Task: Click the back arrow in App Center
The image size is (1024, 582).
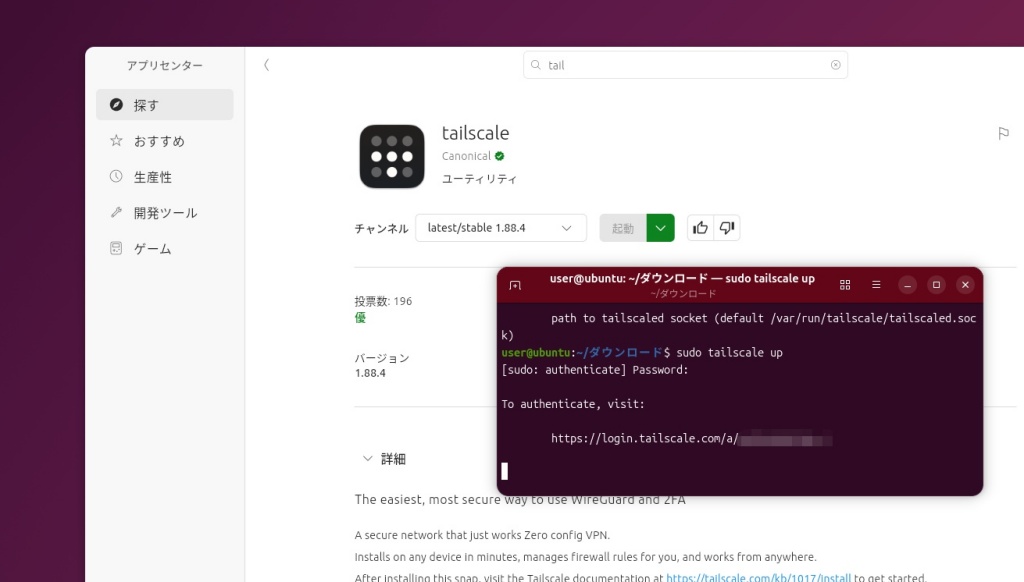Action: point(267,65)
